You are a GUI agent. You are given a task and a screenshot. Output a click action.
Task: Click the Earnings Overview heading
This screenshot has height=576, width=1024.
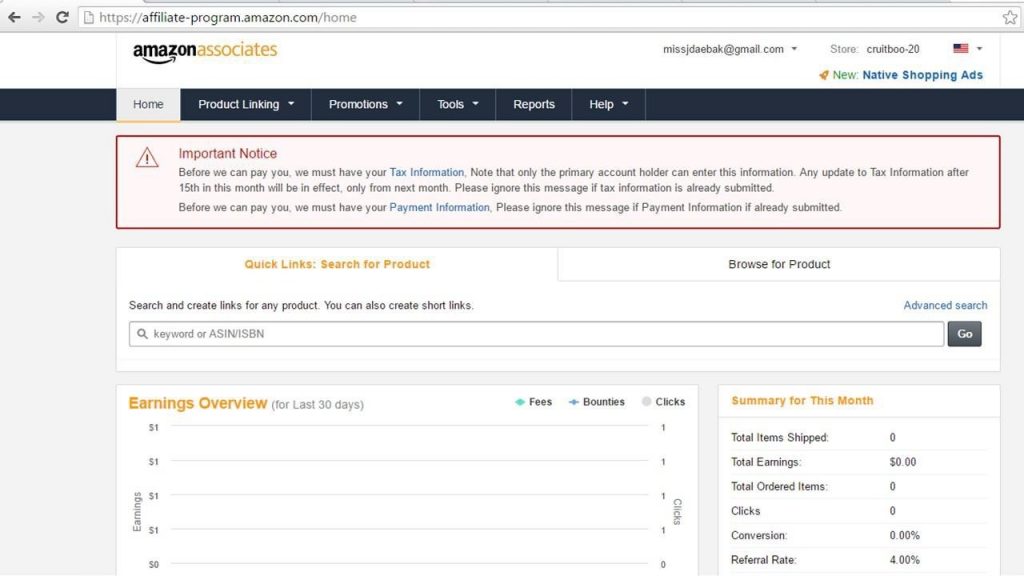[197, 403]
